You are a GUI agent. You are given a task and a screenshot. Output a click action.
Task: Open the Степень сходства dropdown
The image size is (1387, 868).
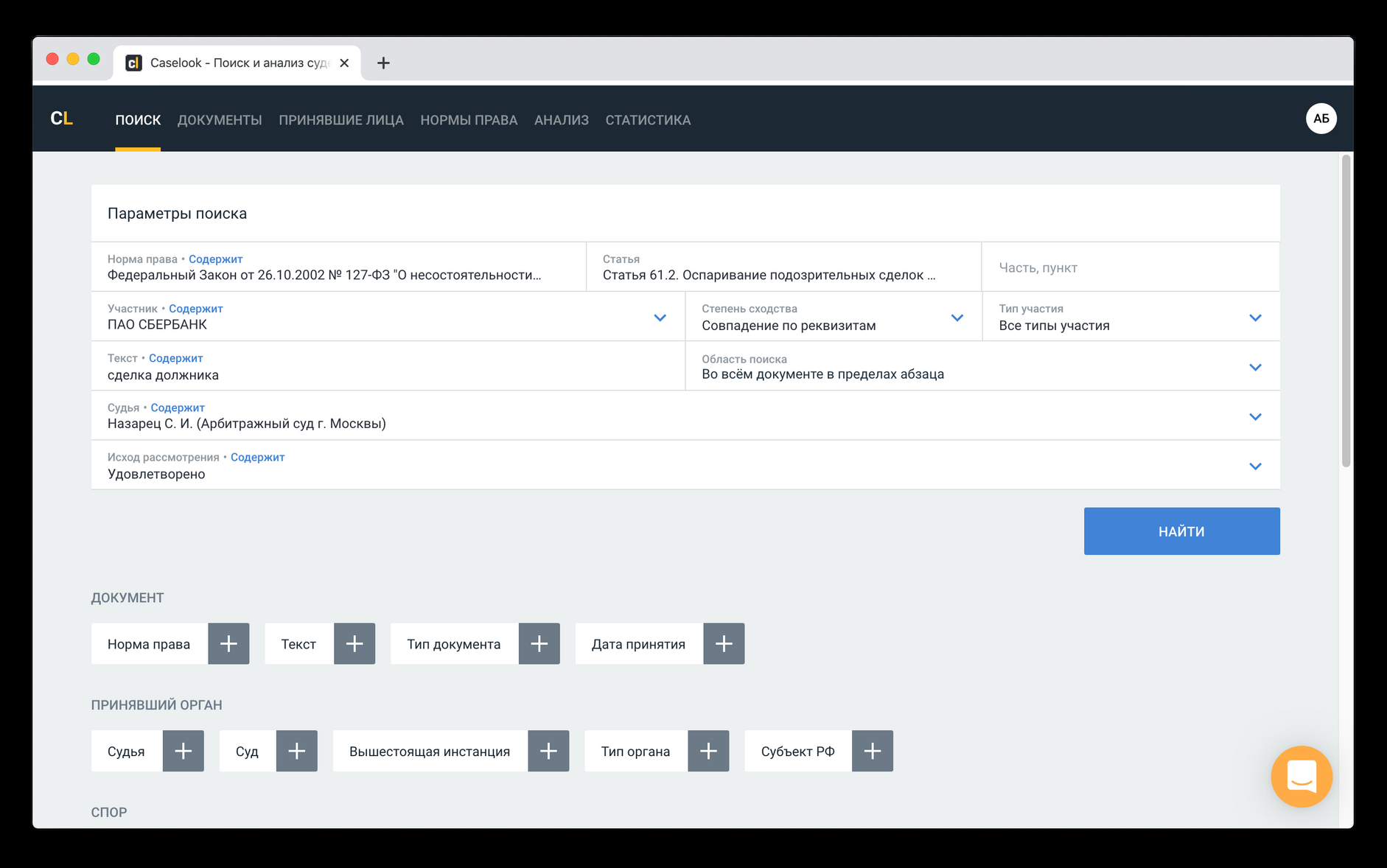click(957, 318)
